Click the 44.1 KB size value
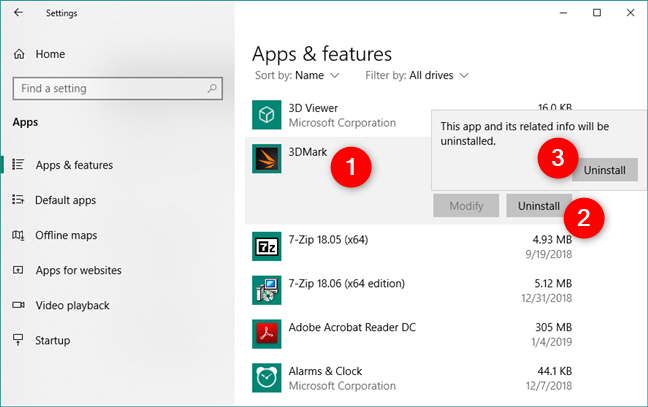The width and height of the screenshot is (648, 407). click(555, 371)
